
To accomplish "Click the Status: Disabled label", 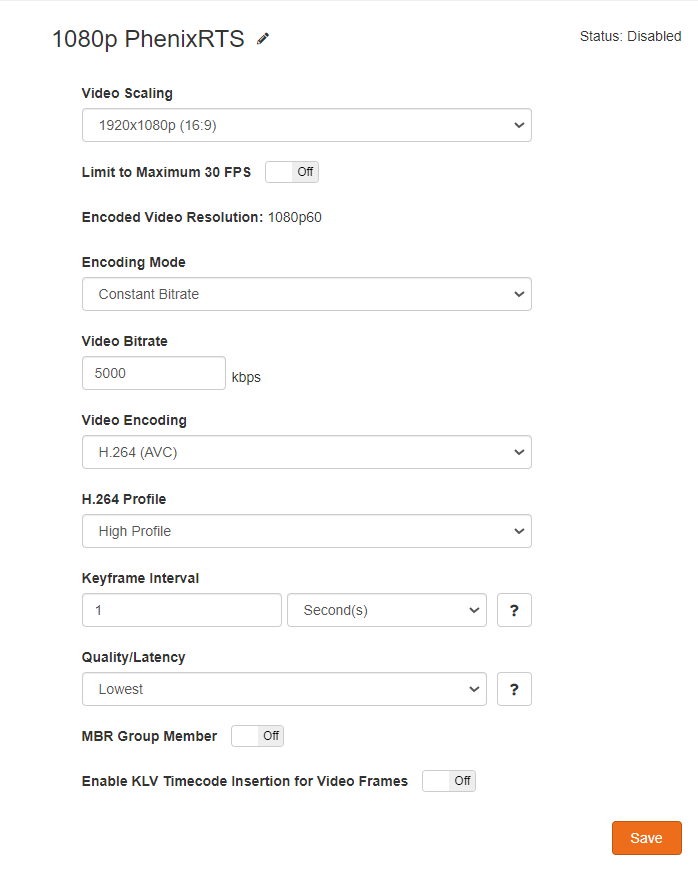I will [x=631, y=36].
